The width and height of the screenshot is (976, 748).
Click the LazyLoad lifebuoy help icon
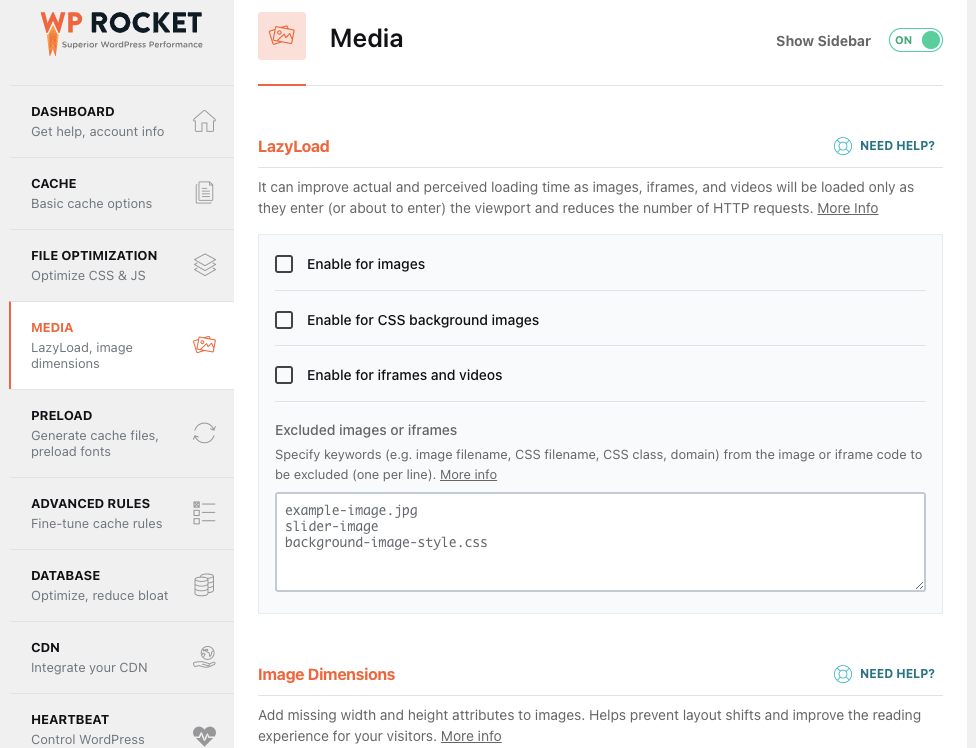pos(843,146)
